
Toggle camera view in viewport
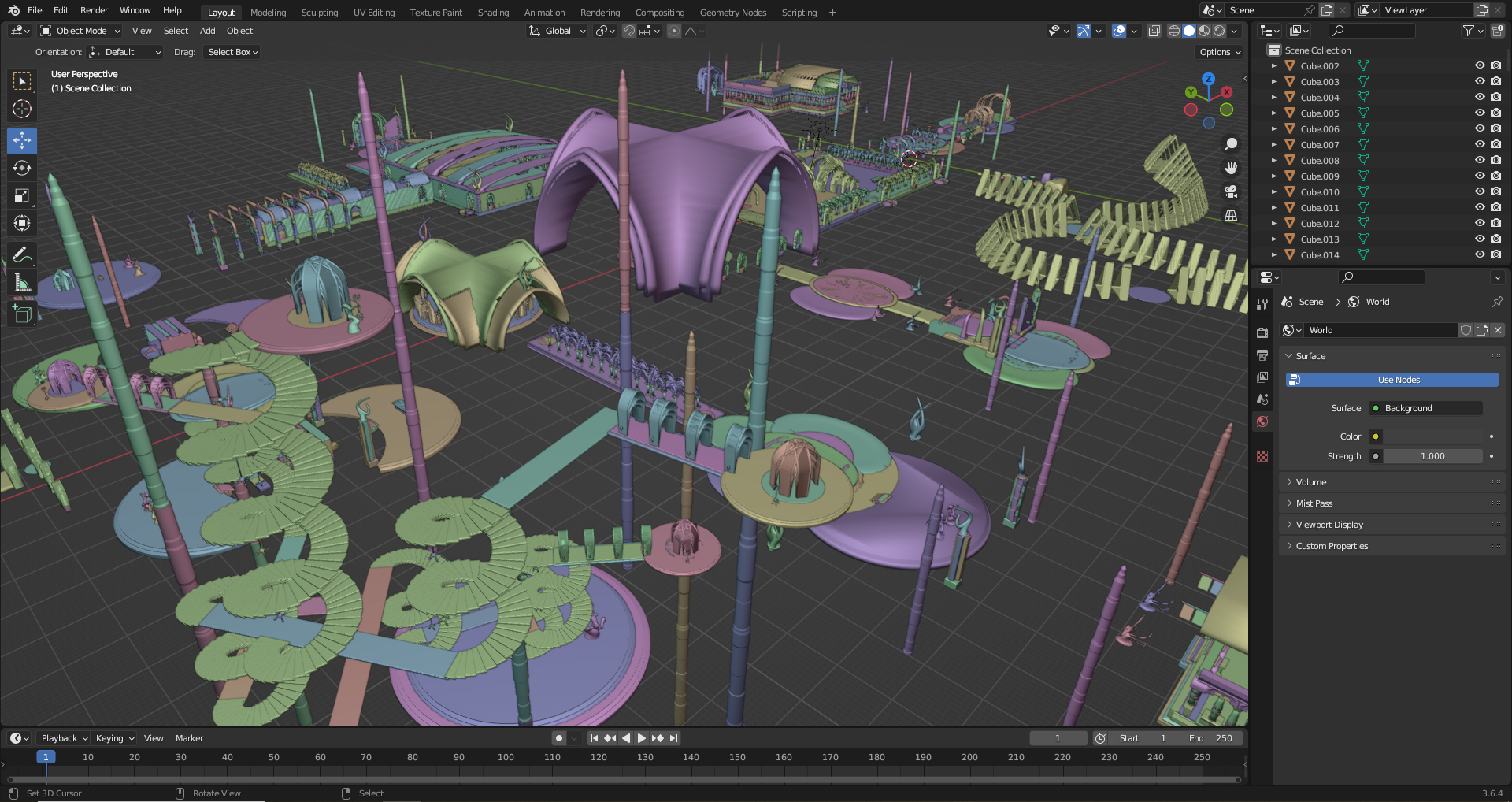1231,191
